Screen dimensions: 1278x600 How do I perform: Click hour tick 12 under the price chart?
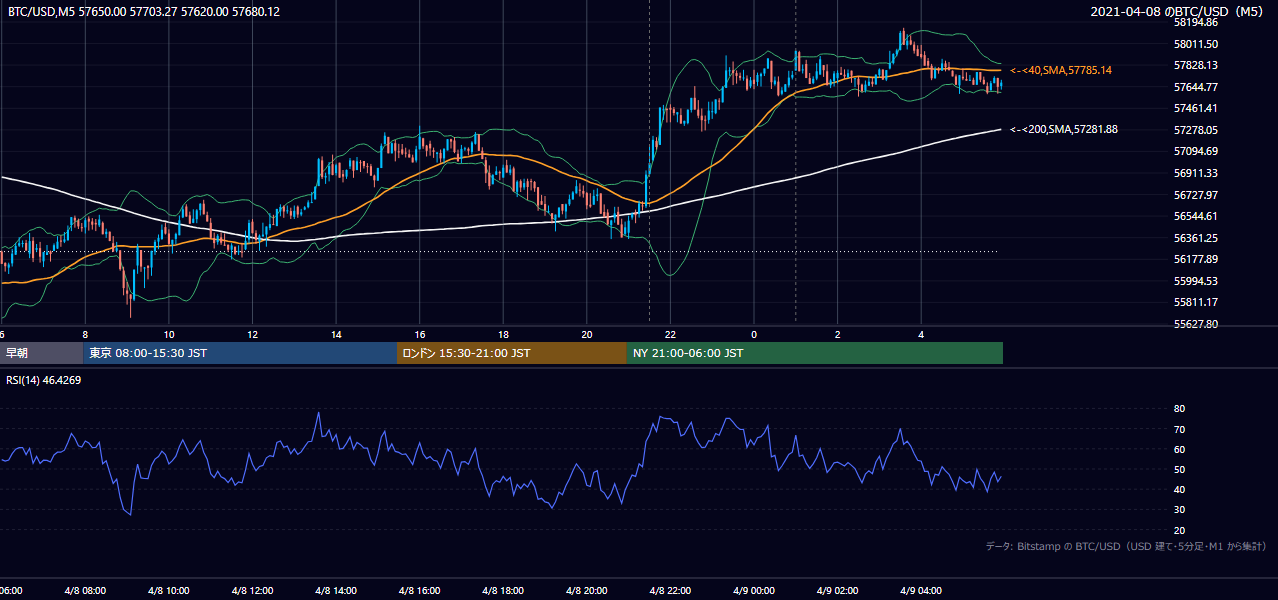click(253, 334)
